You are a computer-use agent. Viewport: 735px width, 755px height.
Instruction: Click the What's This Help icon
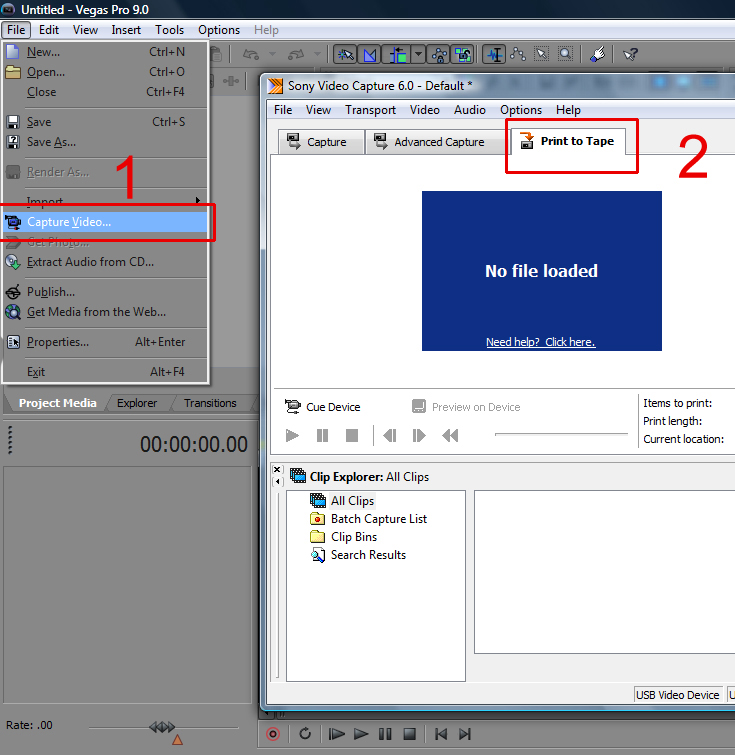click(630, 54)
